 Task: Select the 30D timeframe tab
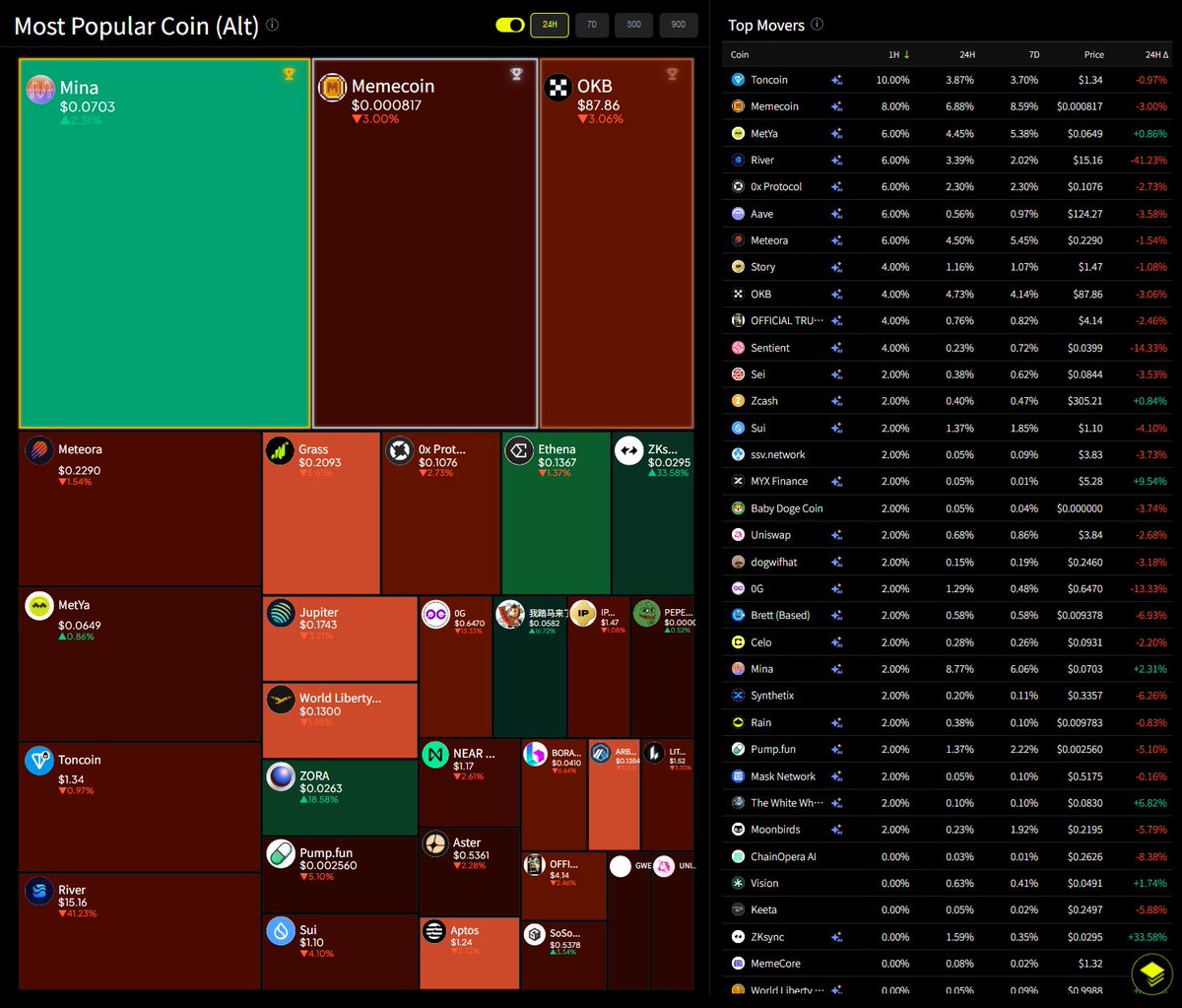tap(634, 25)
